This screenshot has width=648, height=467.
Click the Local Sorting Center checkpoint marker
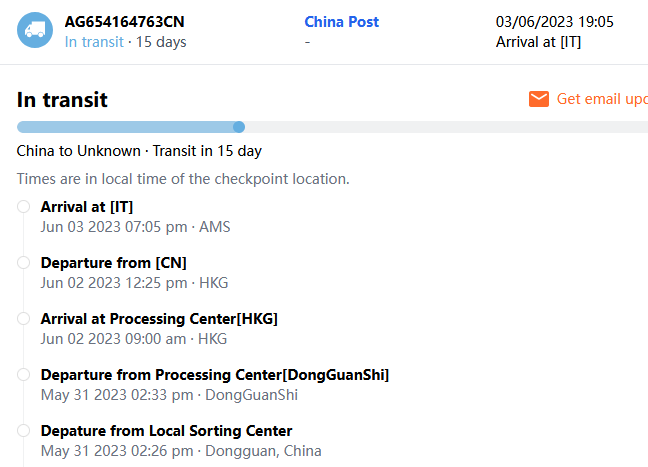click(23, 431)
